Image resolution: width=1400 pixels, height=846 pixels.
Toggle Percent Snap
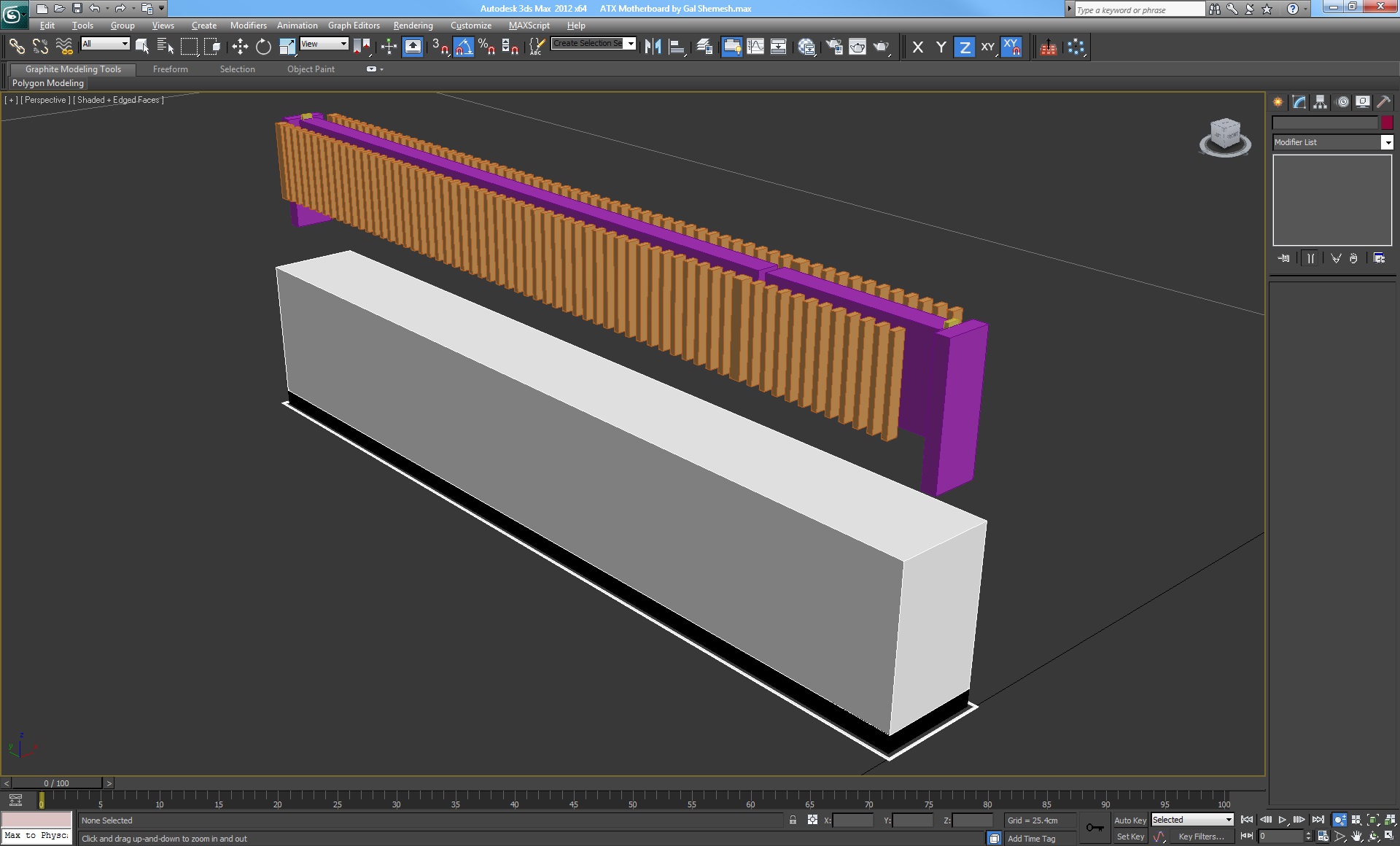(487, 47)
